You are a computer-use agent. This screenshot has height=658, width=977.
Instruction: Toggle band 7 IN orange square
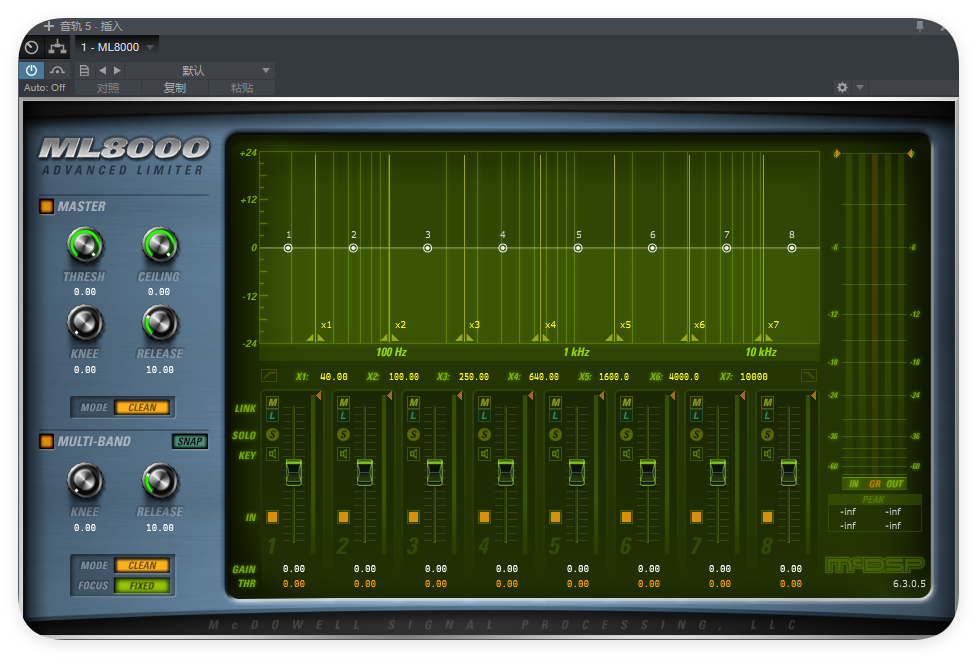(x=697, y=517)
